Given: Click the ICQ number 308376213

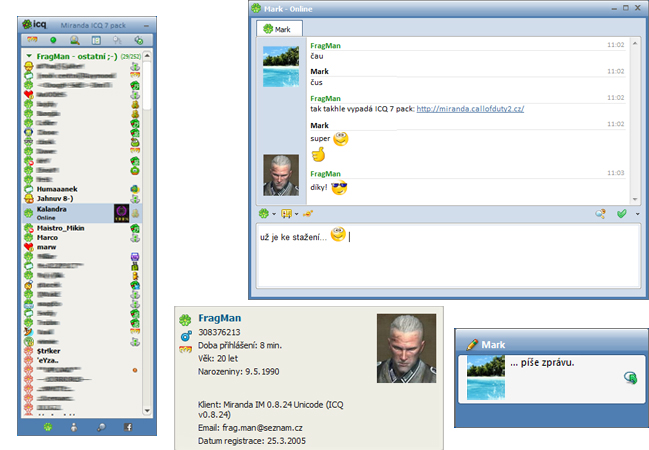Looking at the screenshot, I should (x=219, y=332).
